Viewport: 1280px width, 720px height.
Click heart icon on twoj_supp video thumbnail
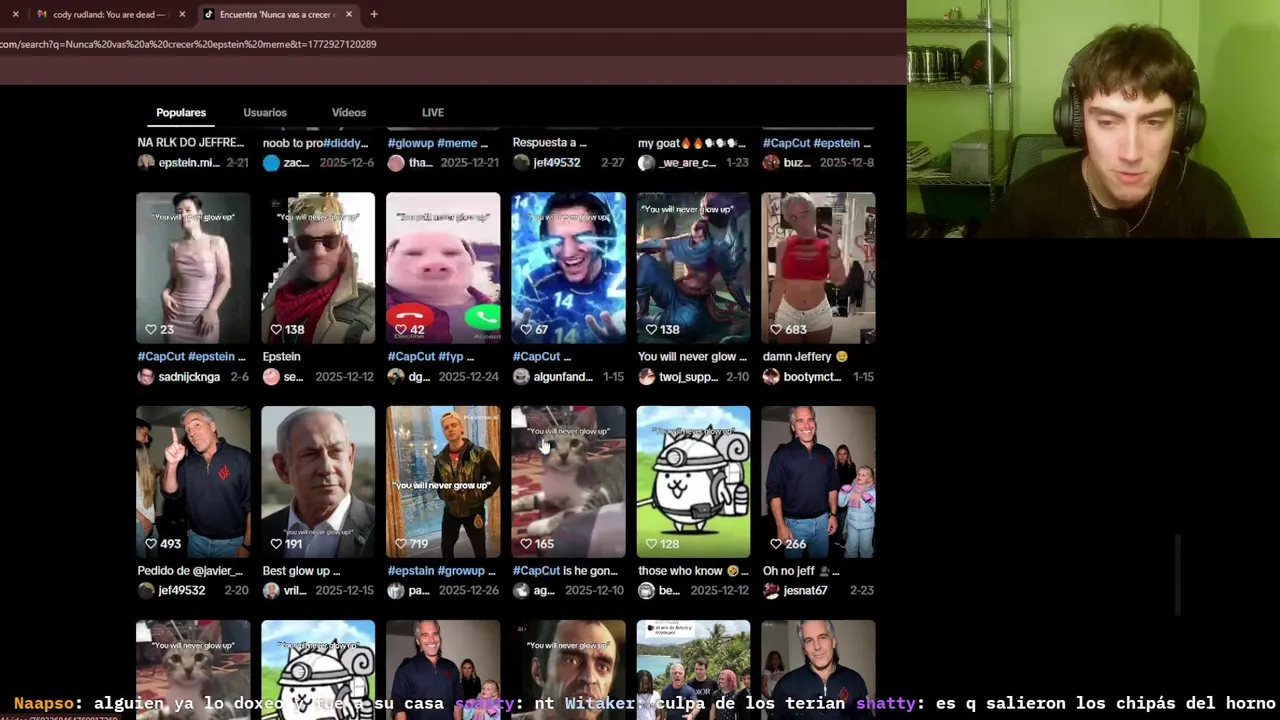click(x=651, y=329)
